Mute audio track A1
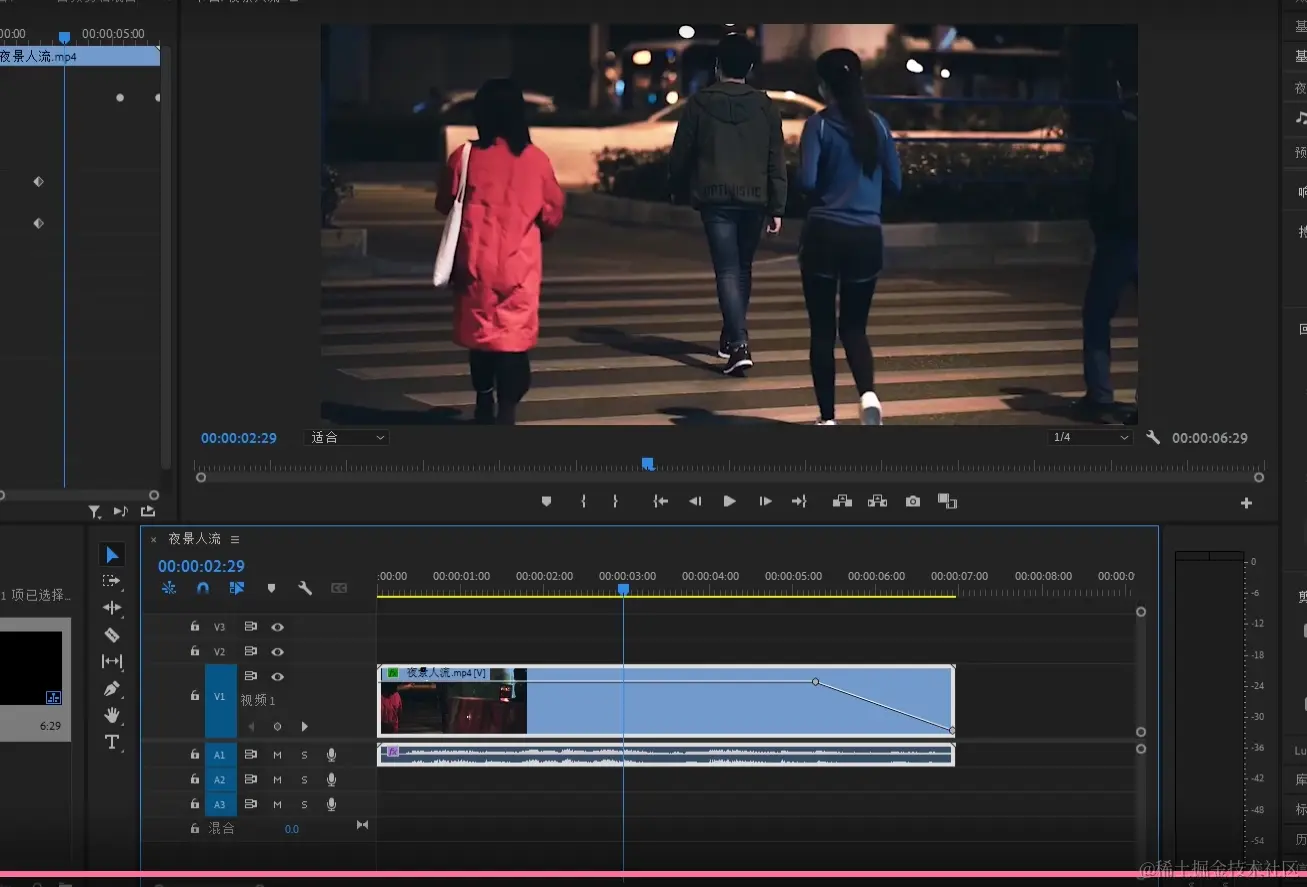The image size is (1307, 887). coord(278,755)
